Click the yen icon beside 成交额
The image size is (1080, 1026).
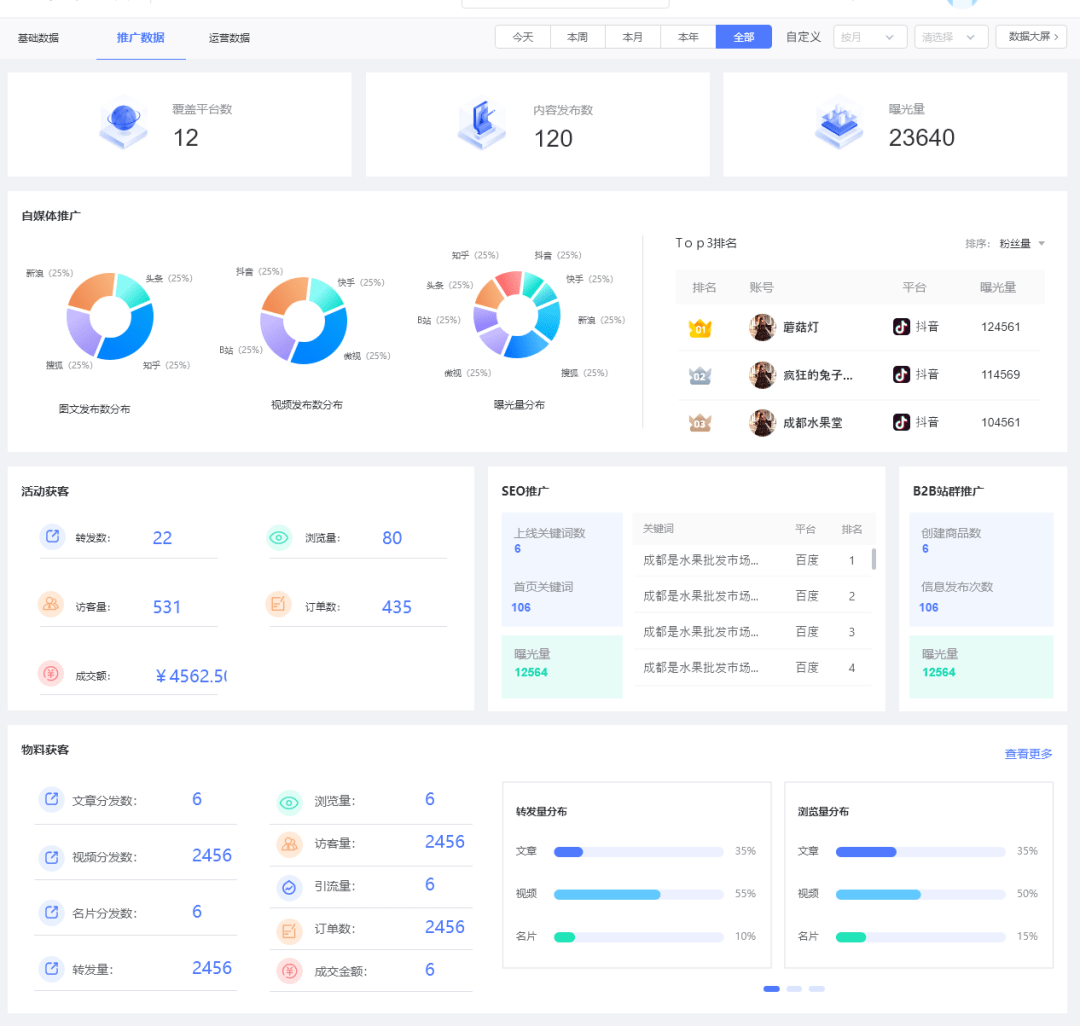coord(51,673)
